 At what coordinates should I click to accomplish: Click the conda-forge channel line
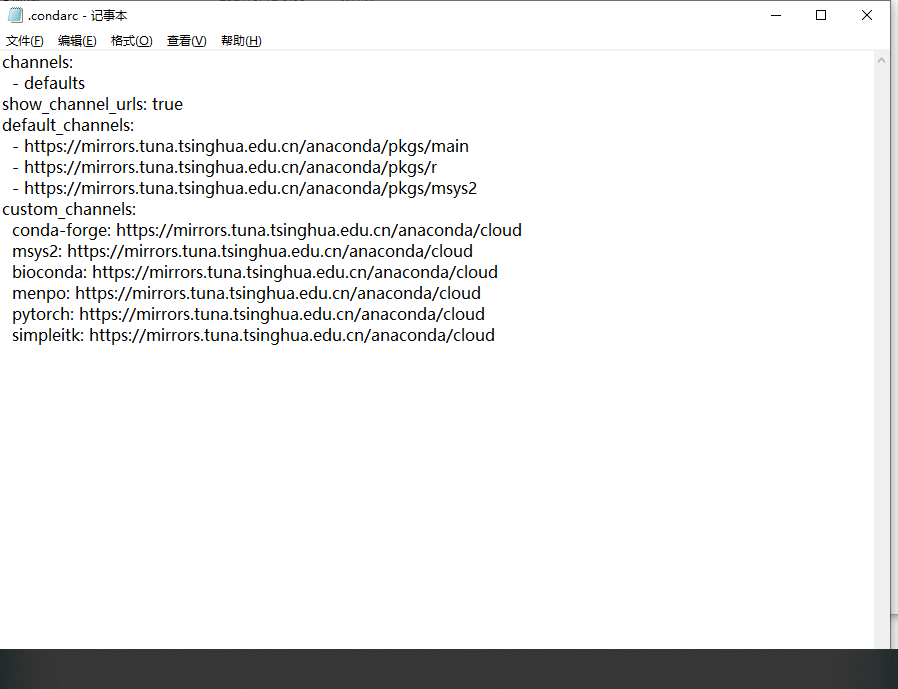[x=267, y=230]
